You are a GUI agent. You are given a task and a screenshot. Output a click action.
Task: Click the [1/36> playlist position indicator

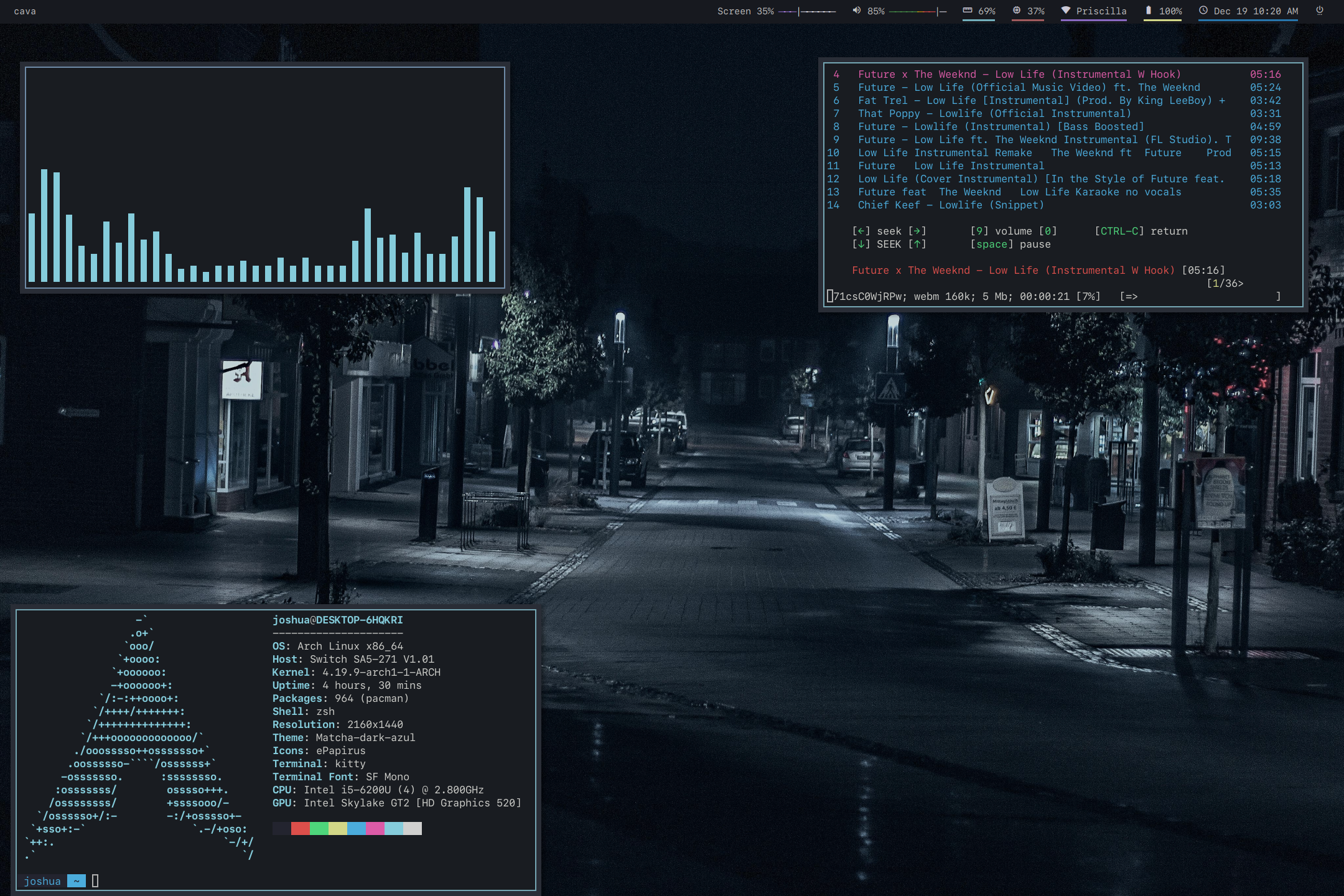point(1225,284)
